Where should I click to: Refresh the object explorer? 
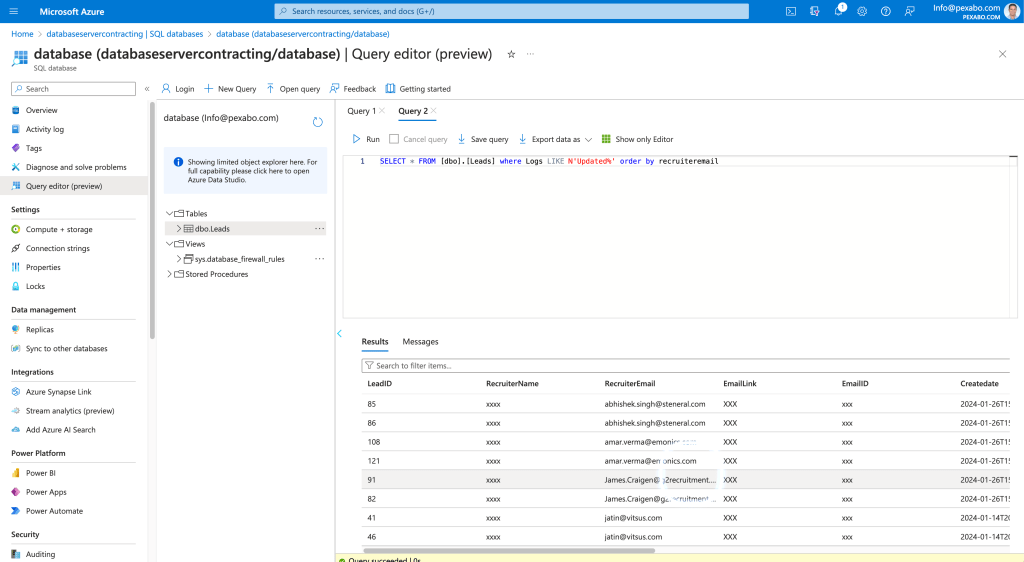coord(317,122)
